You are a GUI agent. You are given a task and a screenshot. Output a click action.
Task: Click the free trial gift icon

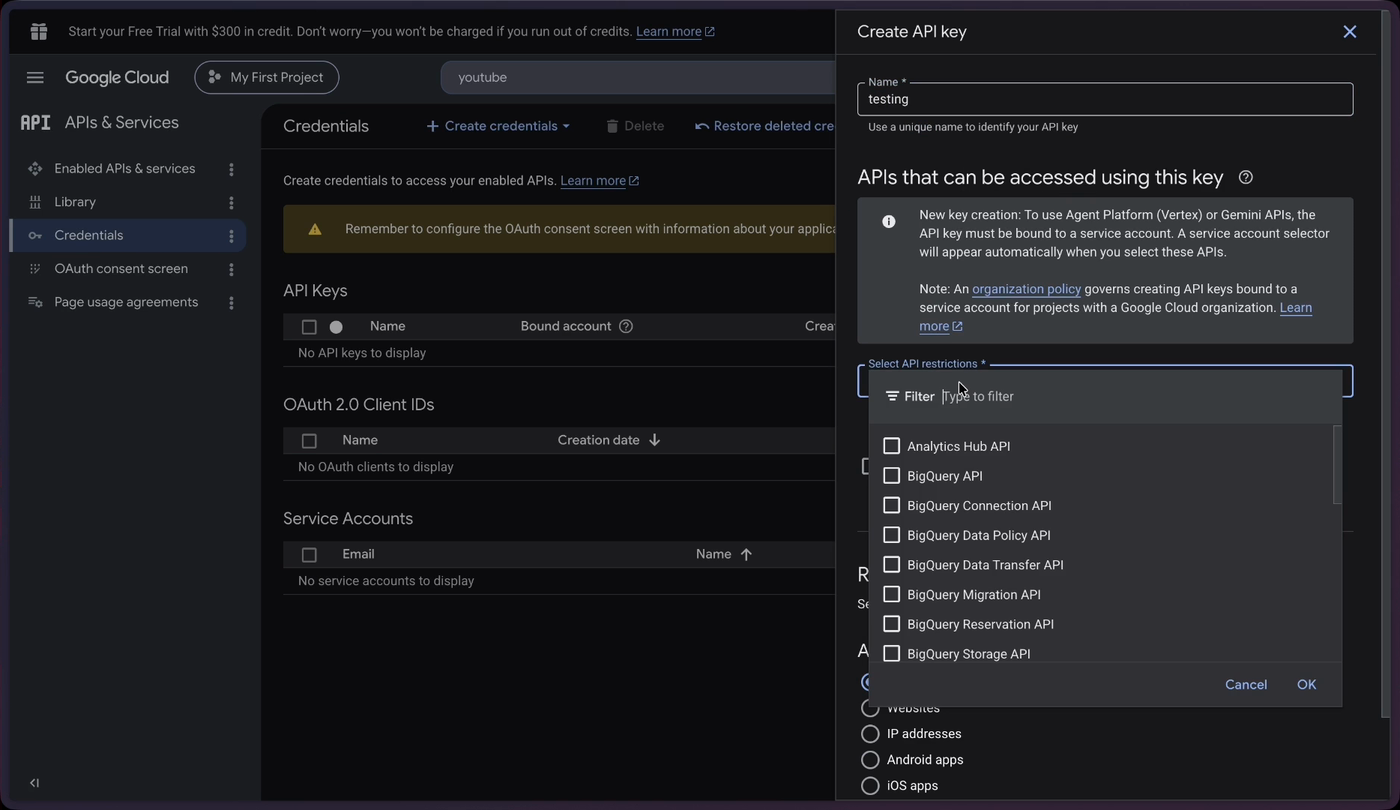click(x=39, y=31)
